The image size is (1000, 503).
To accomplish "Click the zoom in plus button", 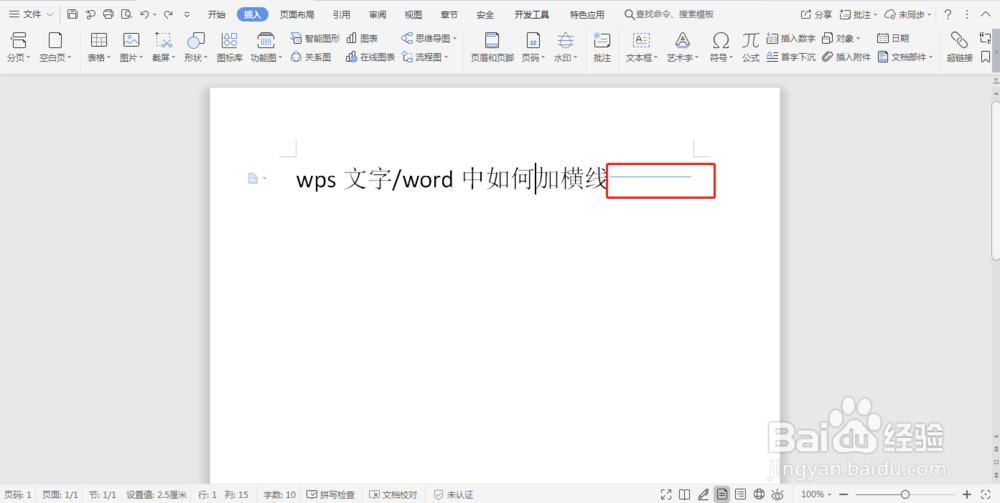I will click(967, 494).
